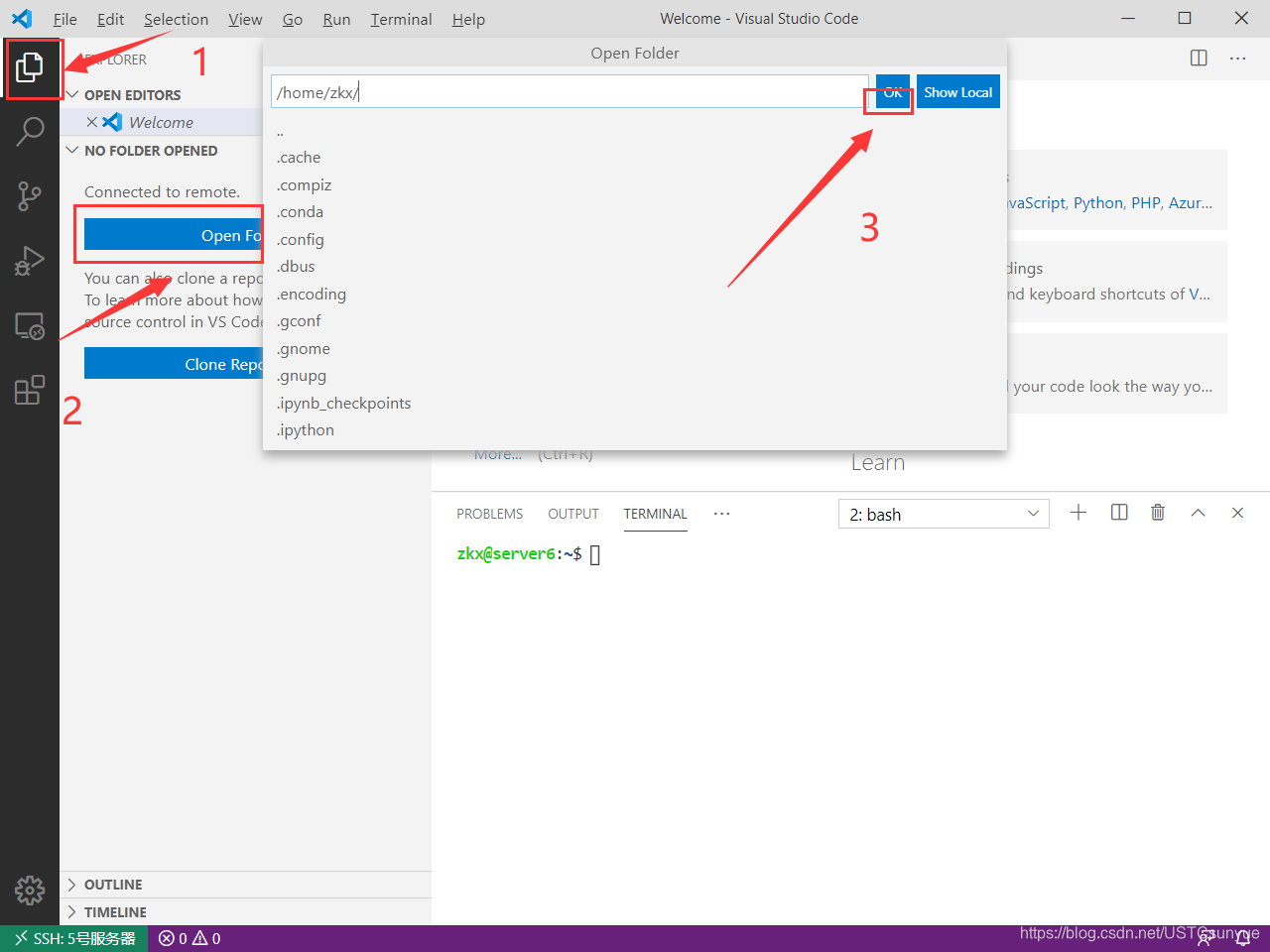Viewport: 1270px width, 952px height.
Task: Create a new terminal with plus icon
Action: 1079,513
